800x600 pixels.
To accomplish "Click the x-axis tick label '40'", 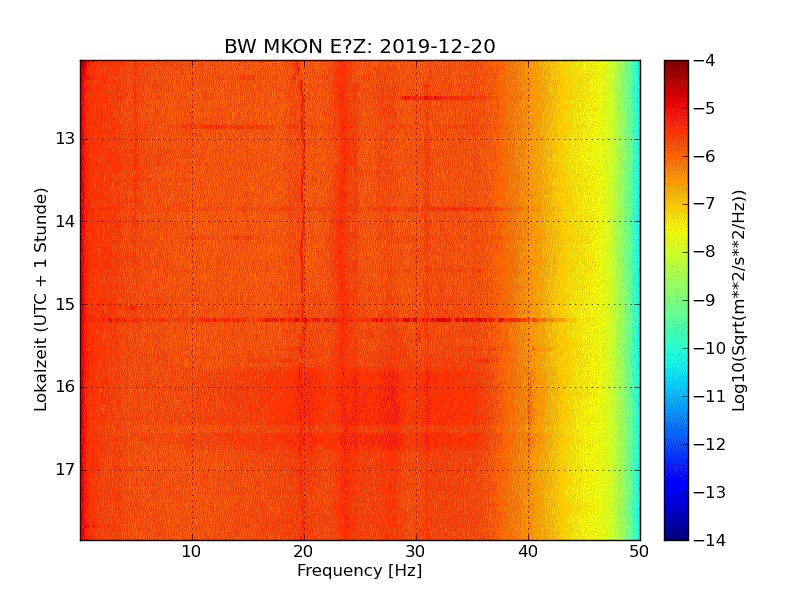I will click(x=528, y=552).
